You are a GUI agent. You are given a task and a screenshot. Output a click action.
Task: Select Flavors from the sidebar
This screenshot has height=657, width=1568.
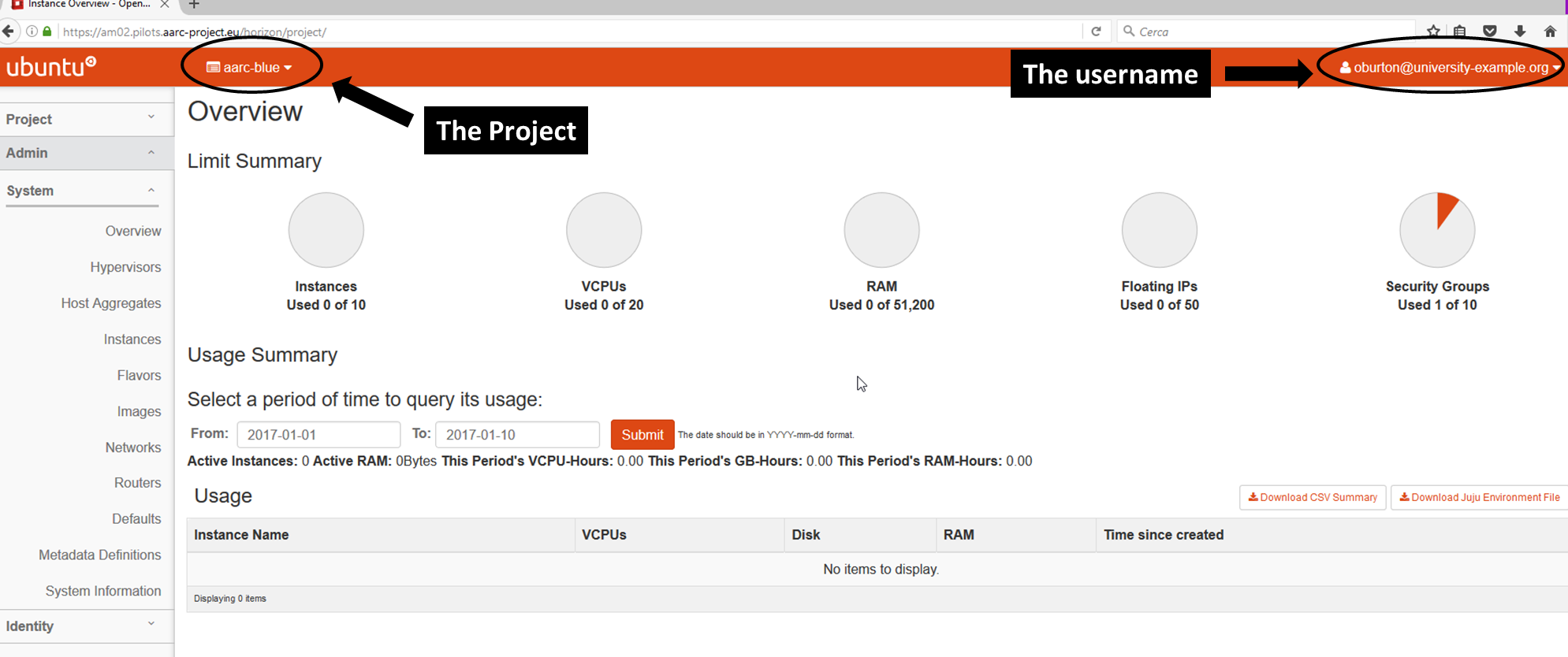tap(139, 376)
